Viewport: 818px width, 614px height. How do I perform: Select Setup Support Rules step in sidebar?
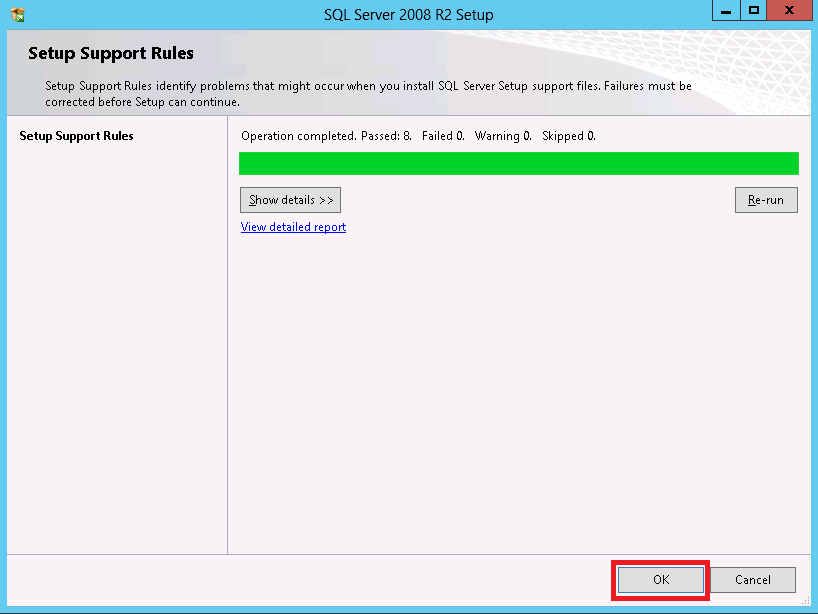click(76, 136)
